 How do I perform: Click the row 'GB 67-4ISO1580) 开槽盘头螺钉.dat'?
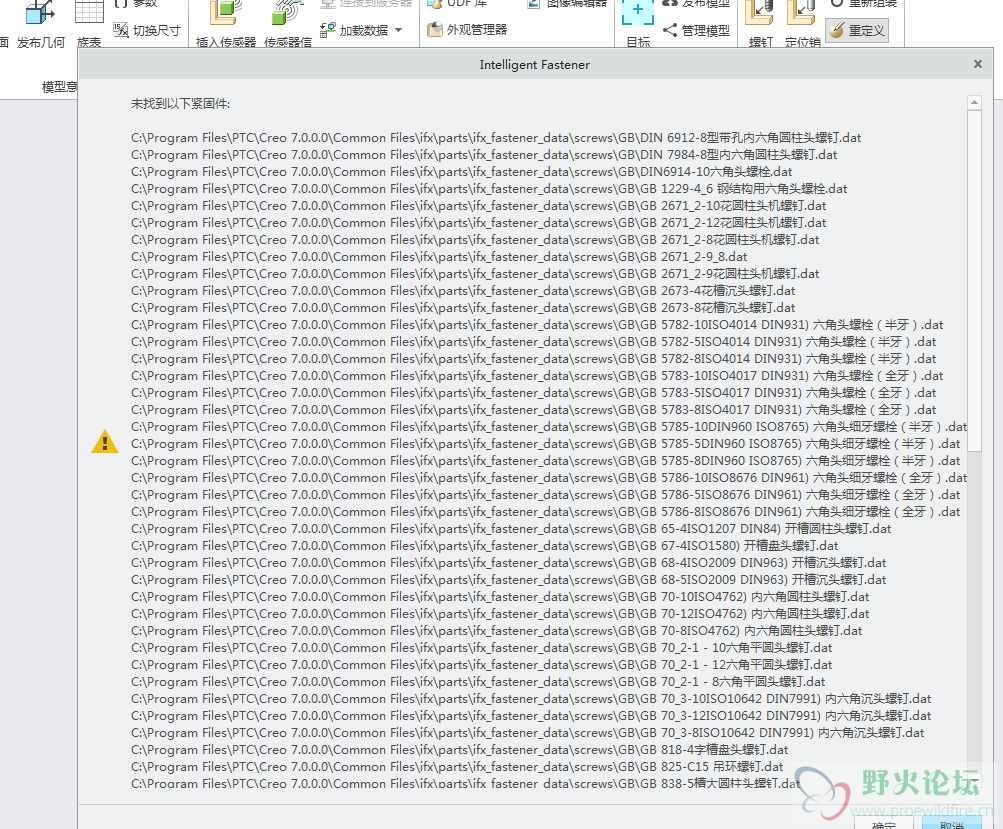click(x=484, y=546)
